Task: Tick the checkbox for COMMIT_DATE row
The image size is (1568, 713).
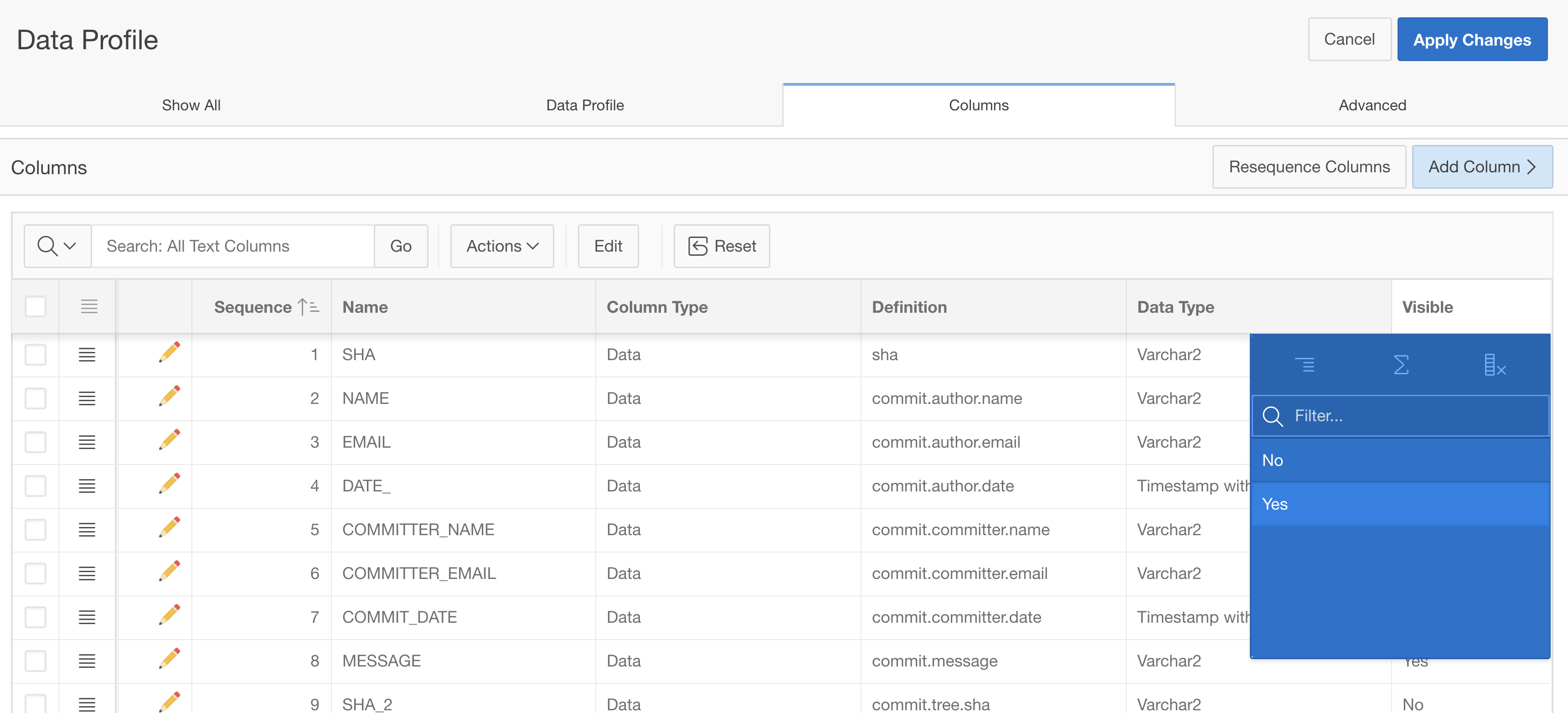Action: point(36,617)
